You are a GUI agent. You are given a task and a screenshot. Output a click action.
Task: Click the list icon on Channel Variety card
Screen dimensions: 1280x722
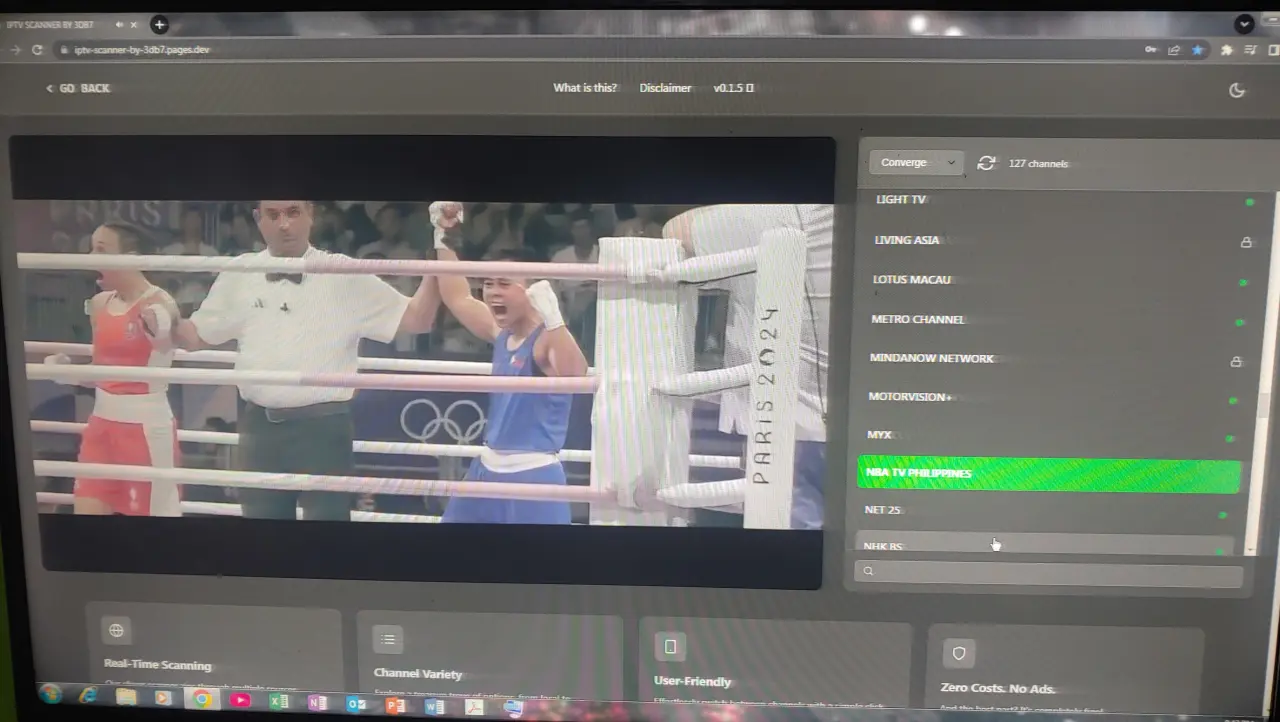pos(388,639)
